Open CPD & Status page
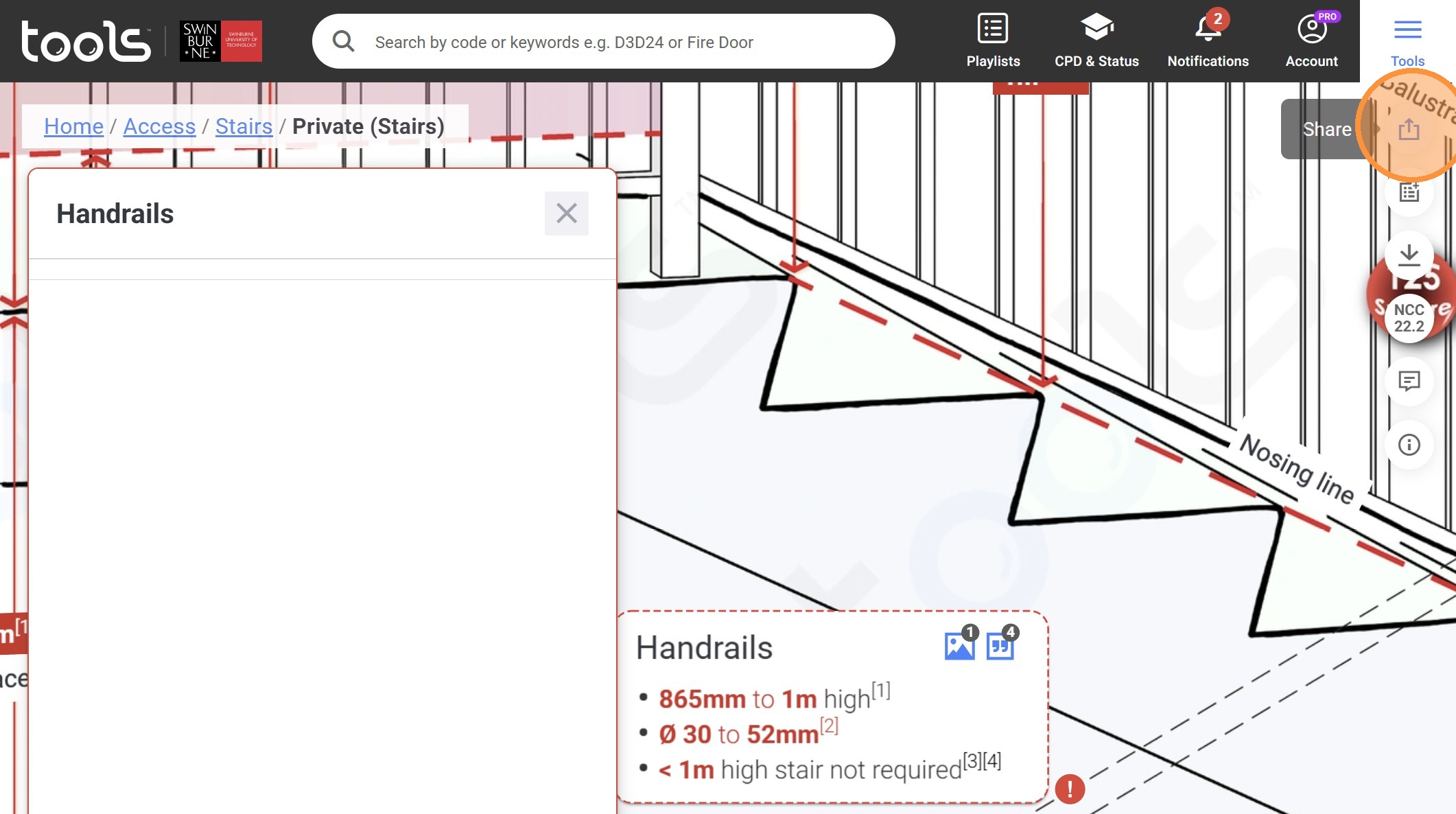The width and height of the screenshot is (1456, 814). click(1096, 41)
